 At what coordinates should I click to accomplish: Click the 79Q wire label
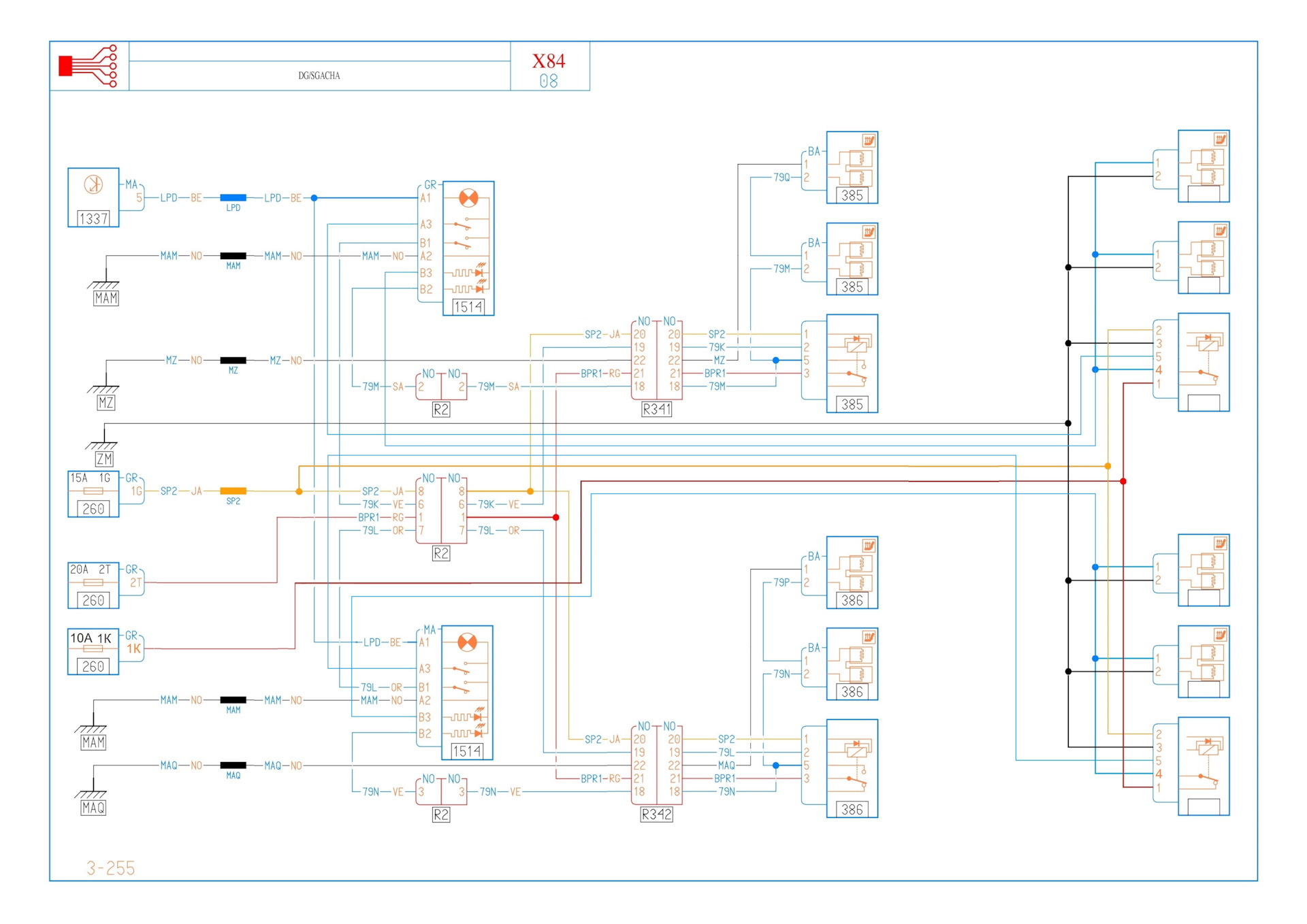point(781,178)
